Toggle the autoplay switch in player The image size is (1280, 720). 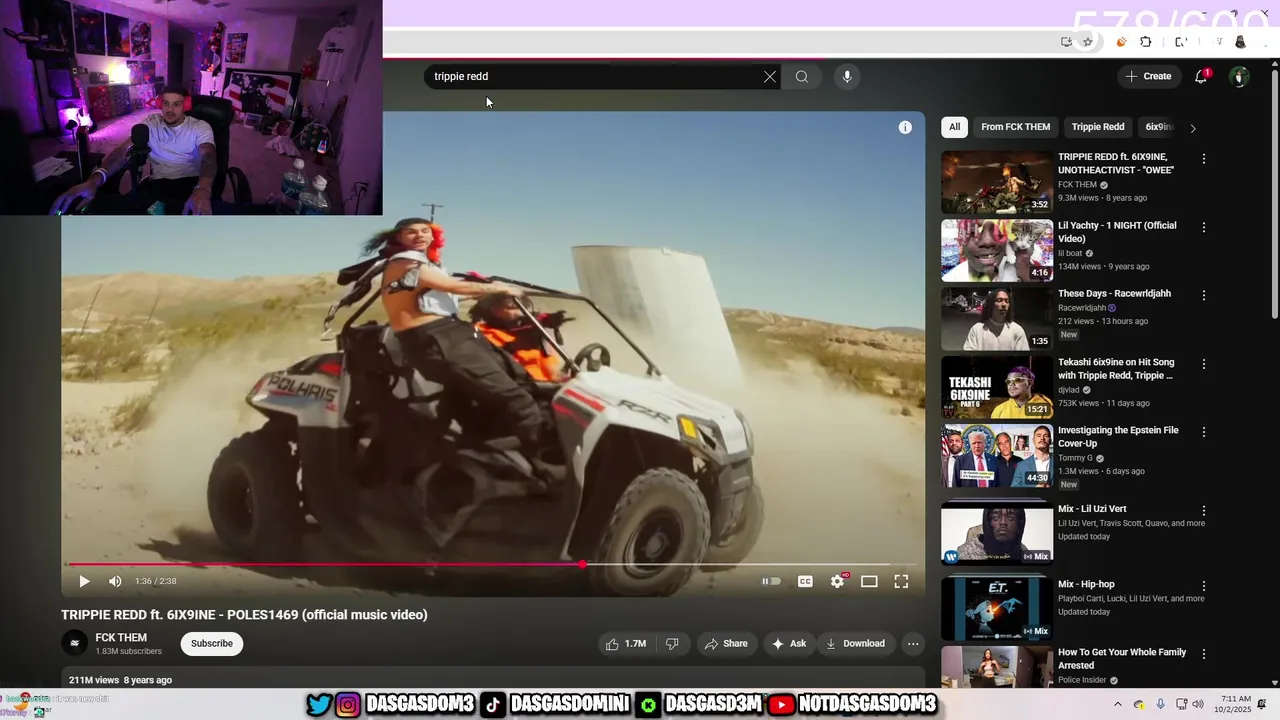click(771, 581)
